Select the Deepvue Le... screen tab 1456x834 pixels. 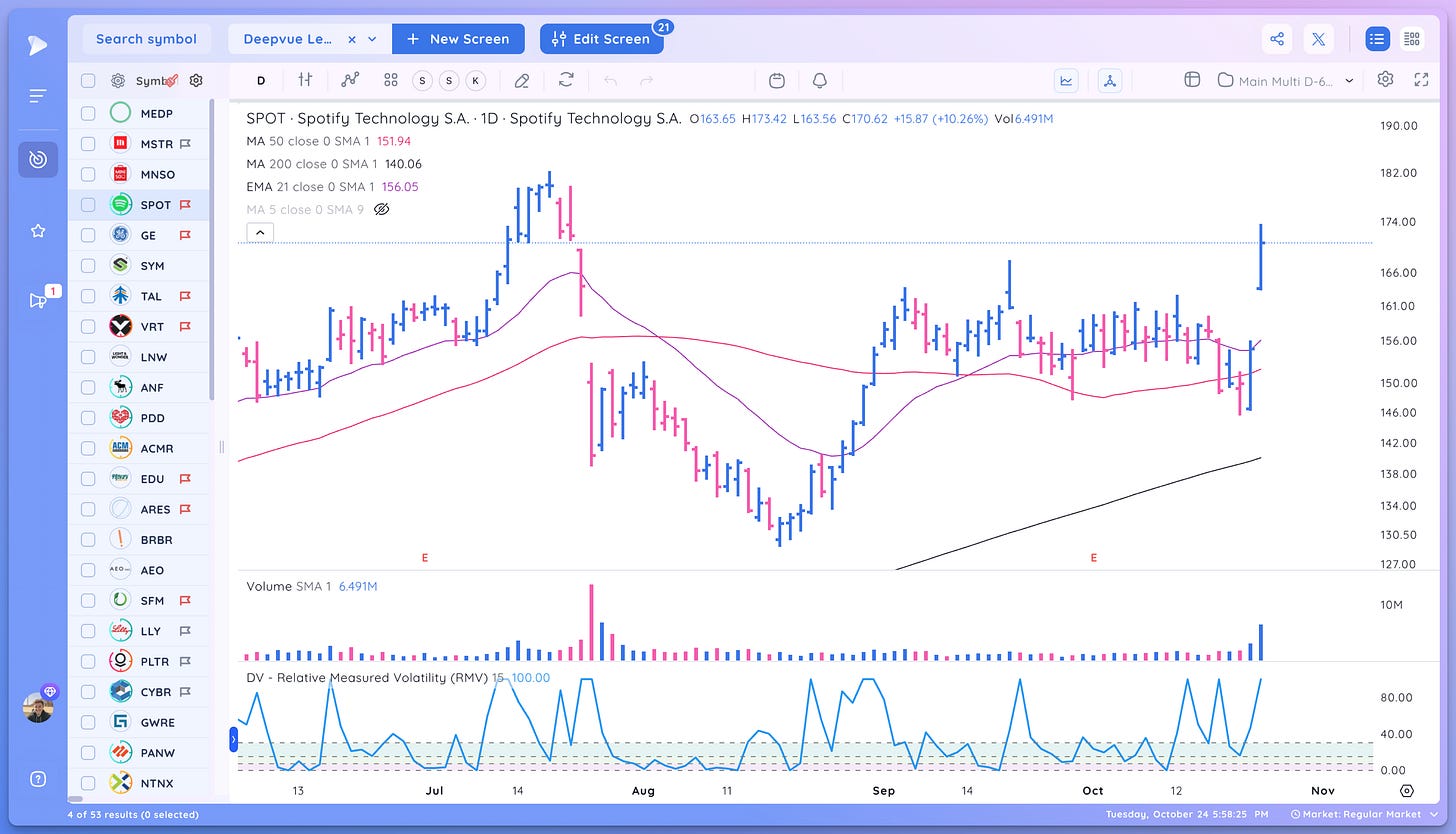(288, 39)
